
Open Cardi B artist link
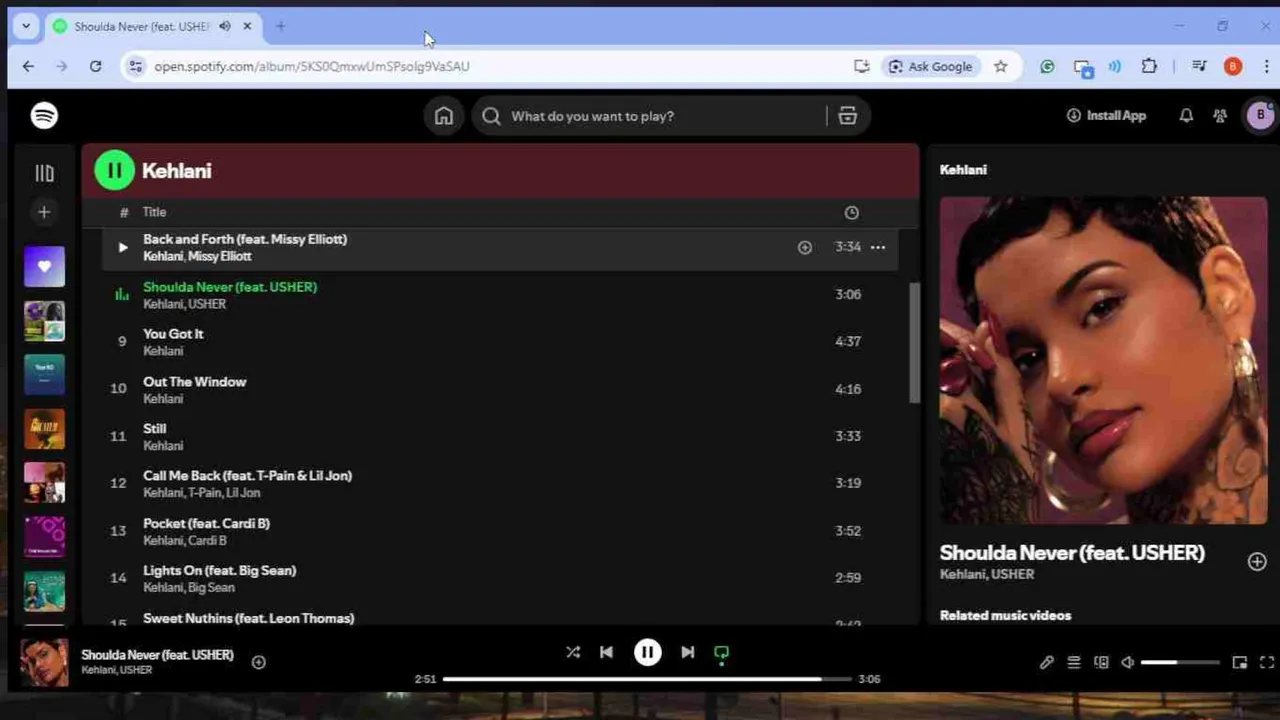207,540
